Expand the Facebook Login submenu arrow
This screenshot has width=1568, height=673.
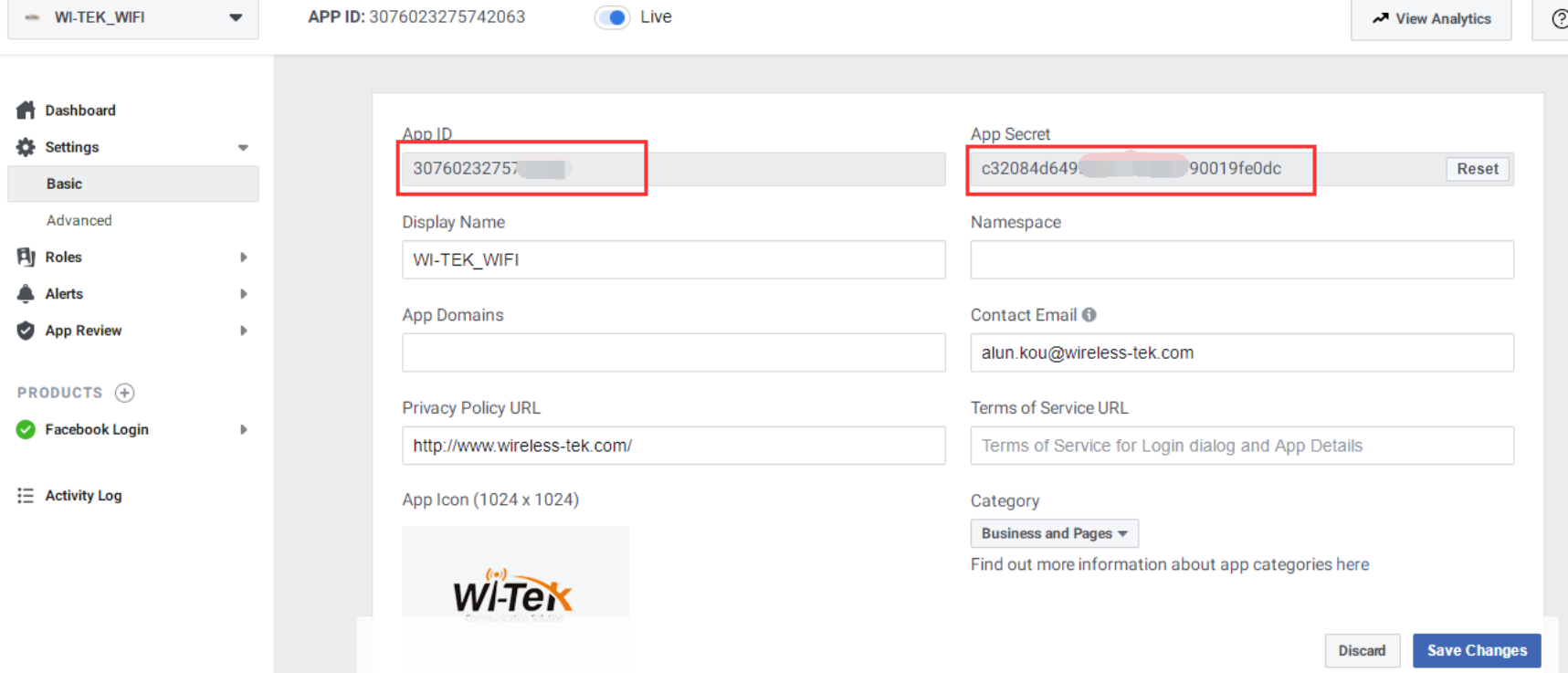pyautogui.click(x=244, y=429)
